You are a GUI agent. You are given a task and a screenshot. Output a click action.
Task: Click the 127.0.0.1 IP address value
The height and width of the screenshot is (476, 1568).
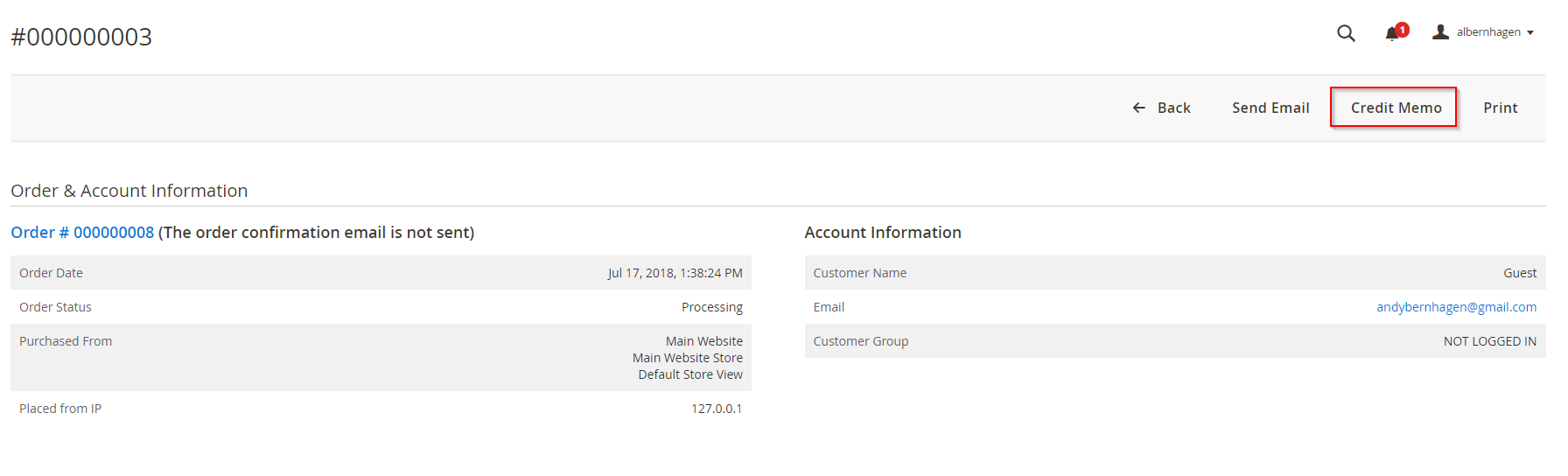pos(717,409)
